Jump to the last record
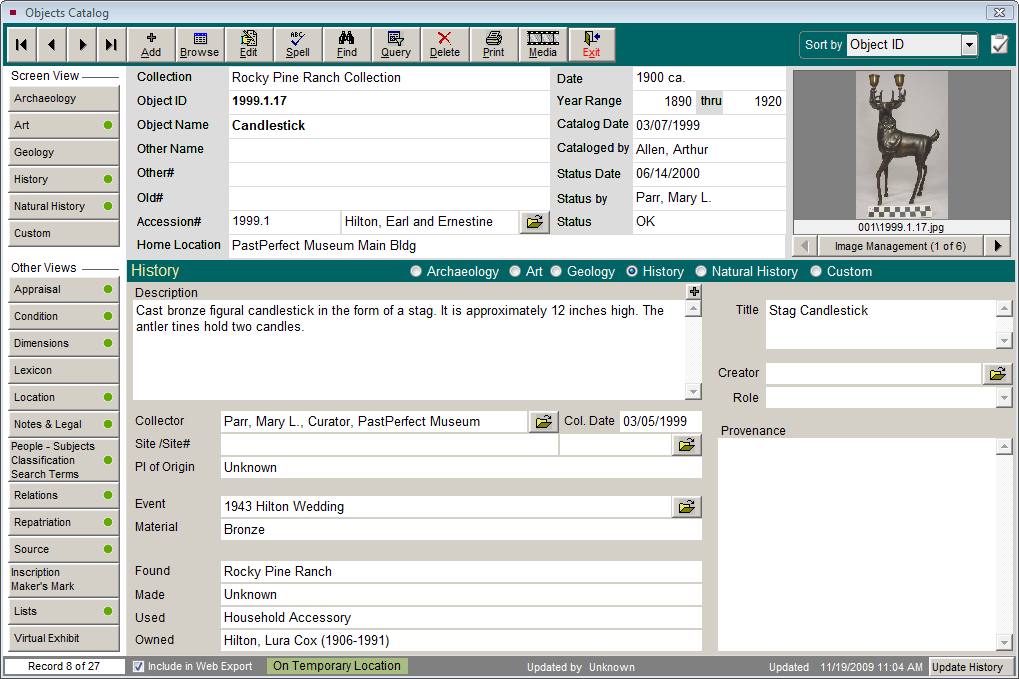 pyautogui.click(x=111, y=44)
